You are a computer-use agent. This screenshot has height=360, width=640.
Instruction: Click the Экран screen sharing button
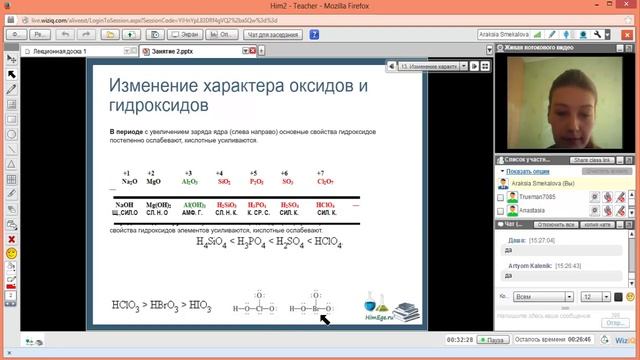click(x=185, y=35)
